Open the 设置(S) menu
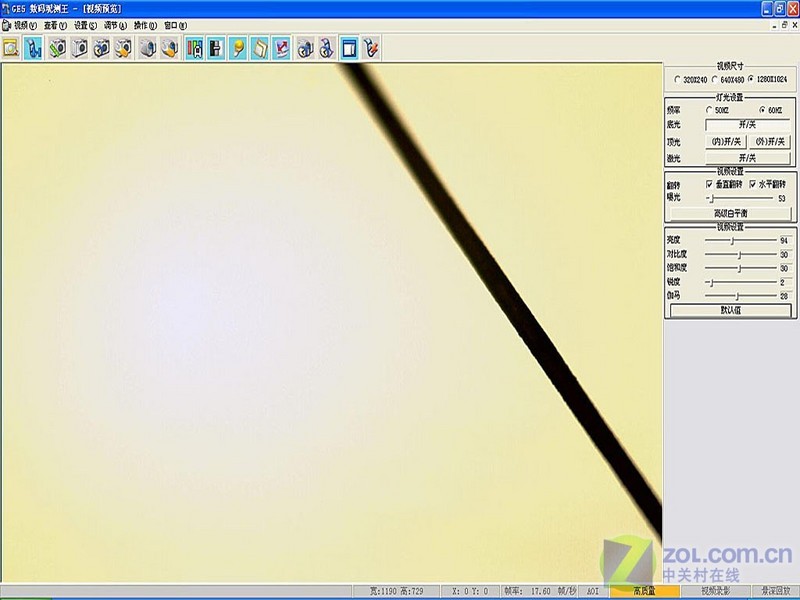The height and width of the screenshot is (600, 800). pyautogui.click(x=85, y=26)
